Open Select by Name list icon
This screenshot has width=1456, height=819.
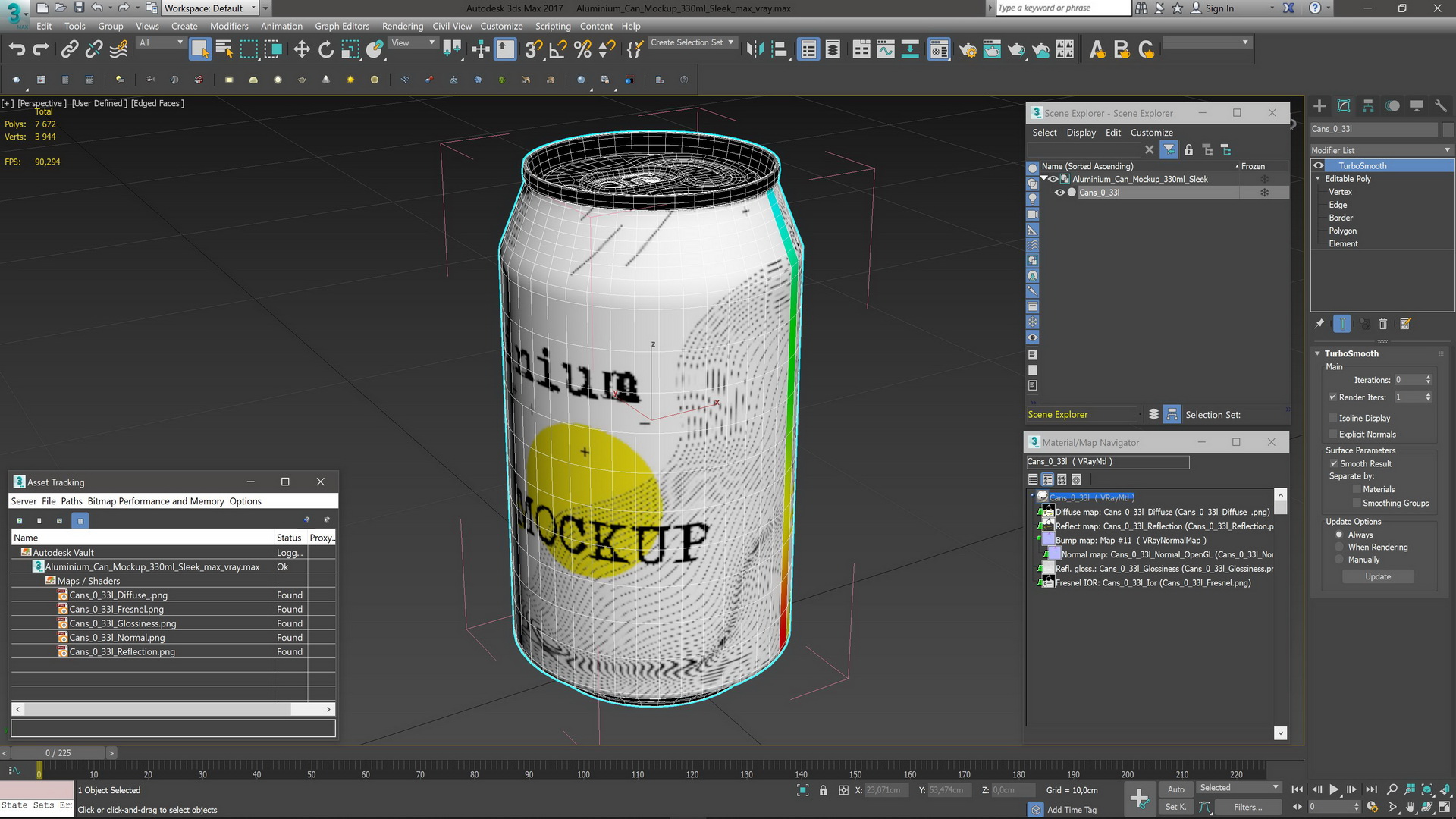[x=224, y=50]
